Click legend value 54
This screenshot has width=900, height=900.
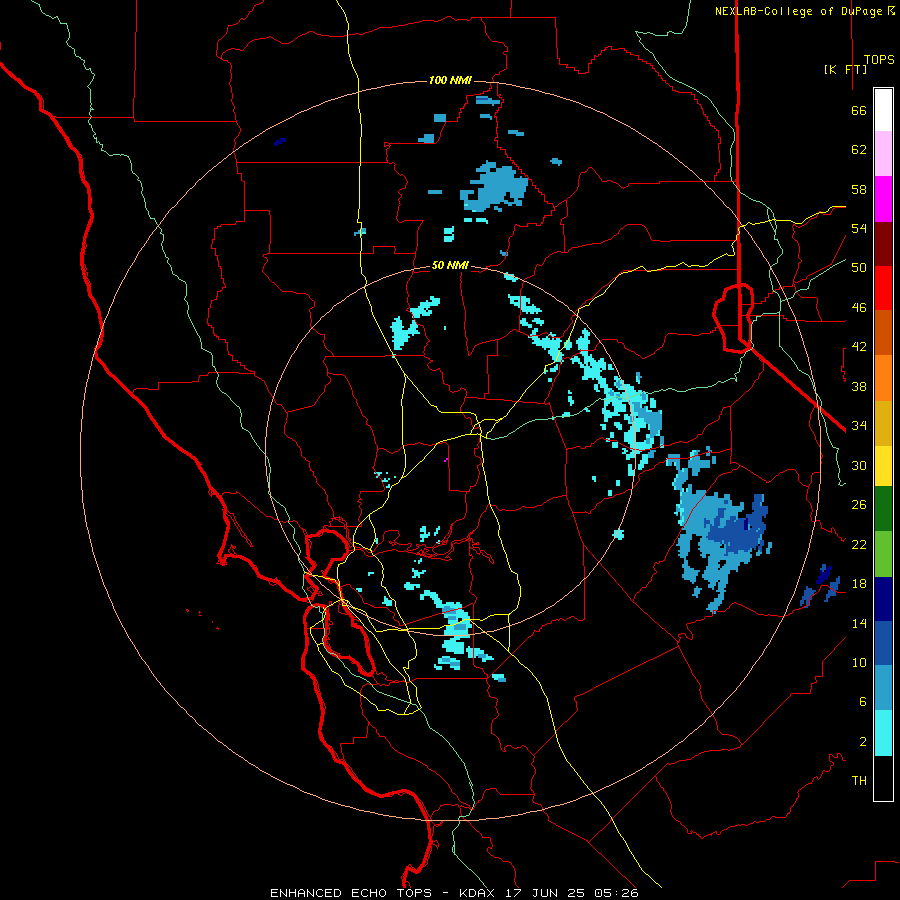(859, 228)
